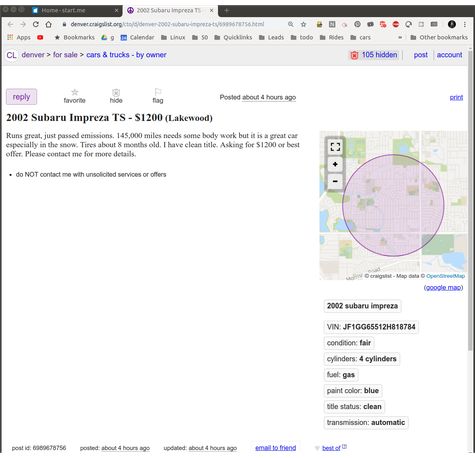Open a new browser tab
The image size is (475, 458).
tap(226, 10)
